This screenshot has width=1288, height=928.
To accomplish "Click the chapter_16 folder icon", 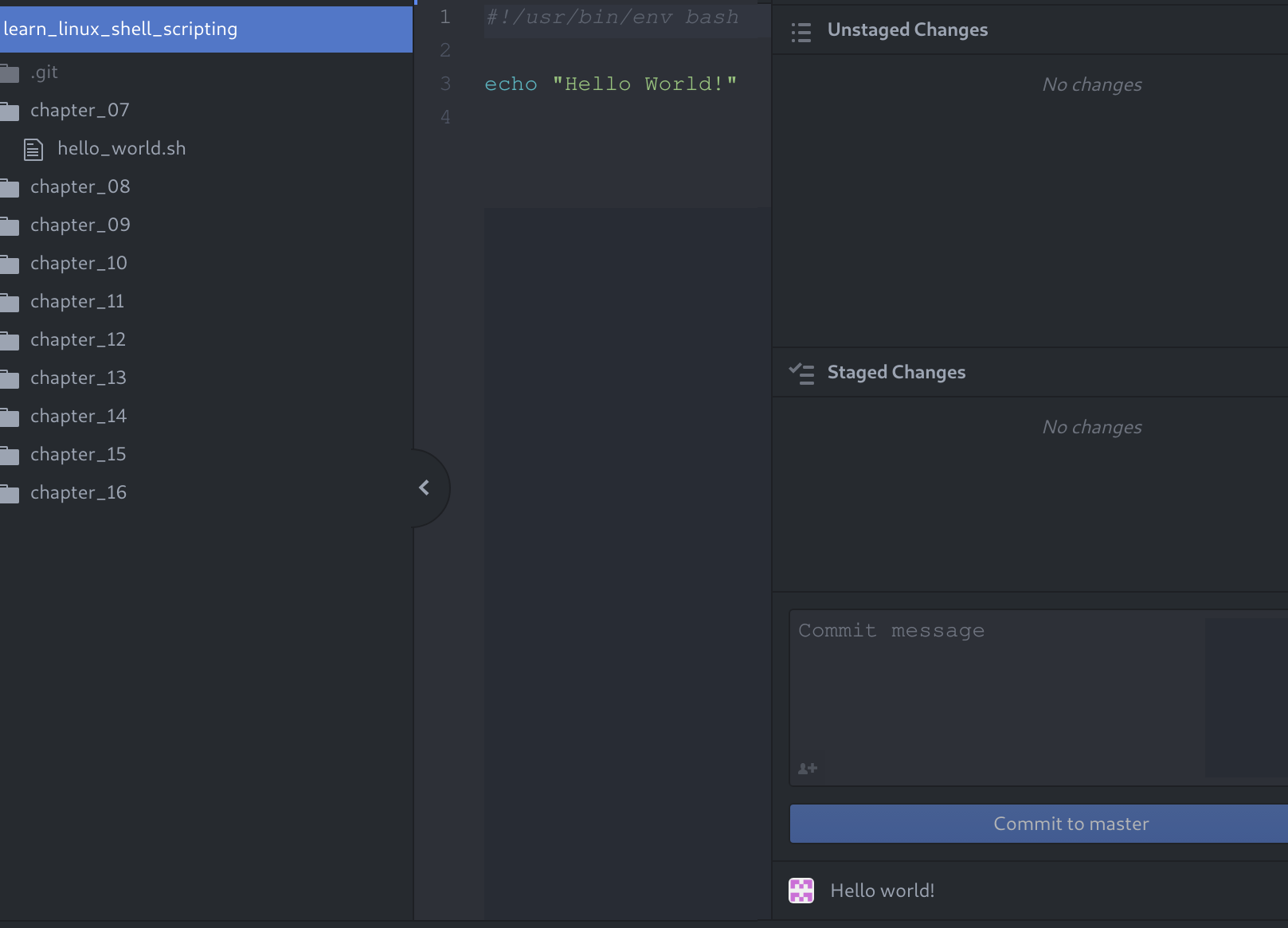I will pyautogui.click(x=10, y=494).
